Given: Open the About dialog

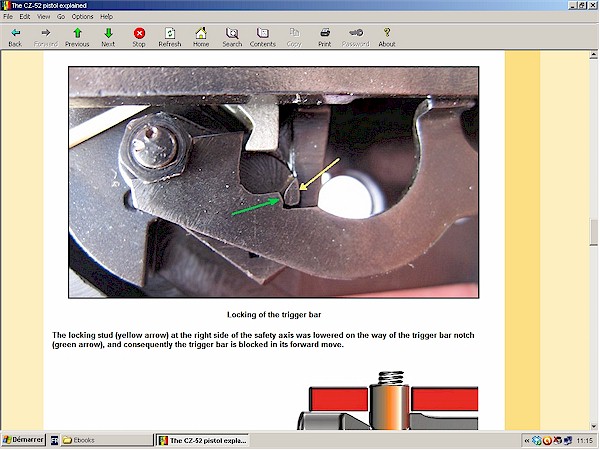Looking at the screenshot, I should 387,37.
